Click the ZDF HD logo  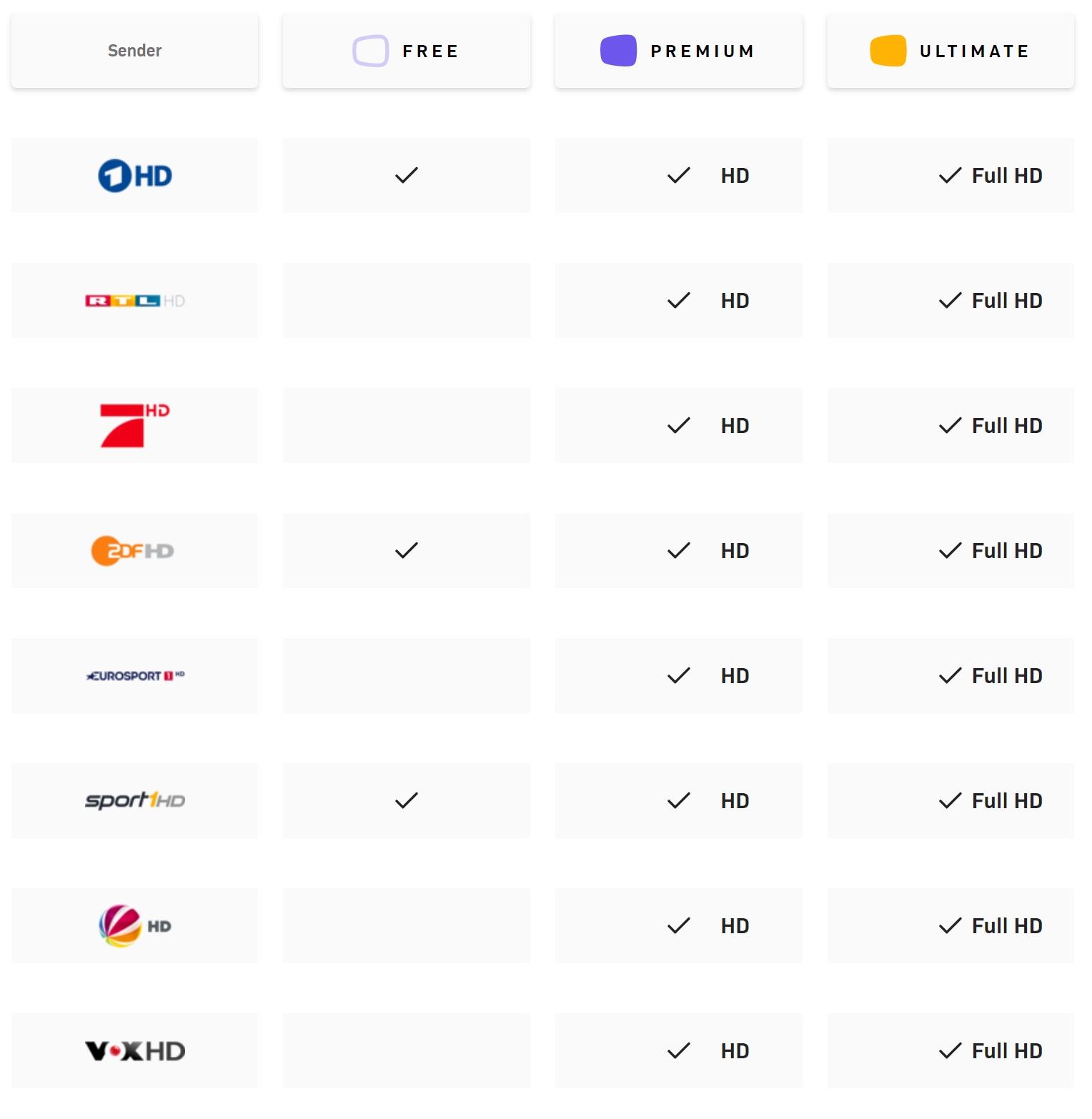(133, 551)
